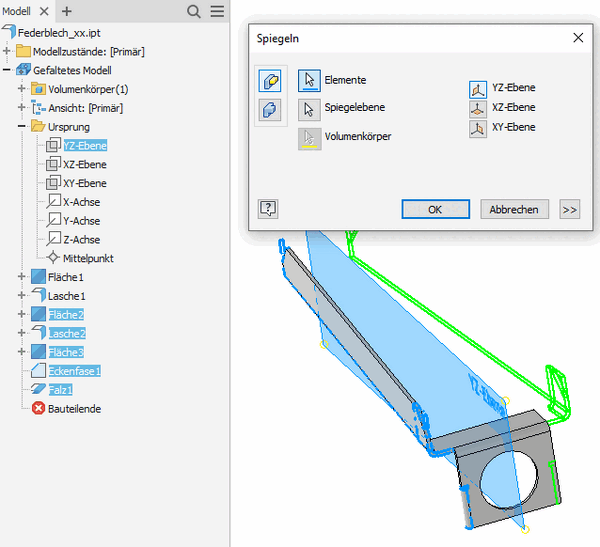
Task: Open the browser panel hamburger menu
Action: point(216,11)
